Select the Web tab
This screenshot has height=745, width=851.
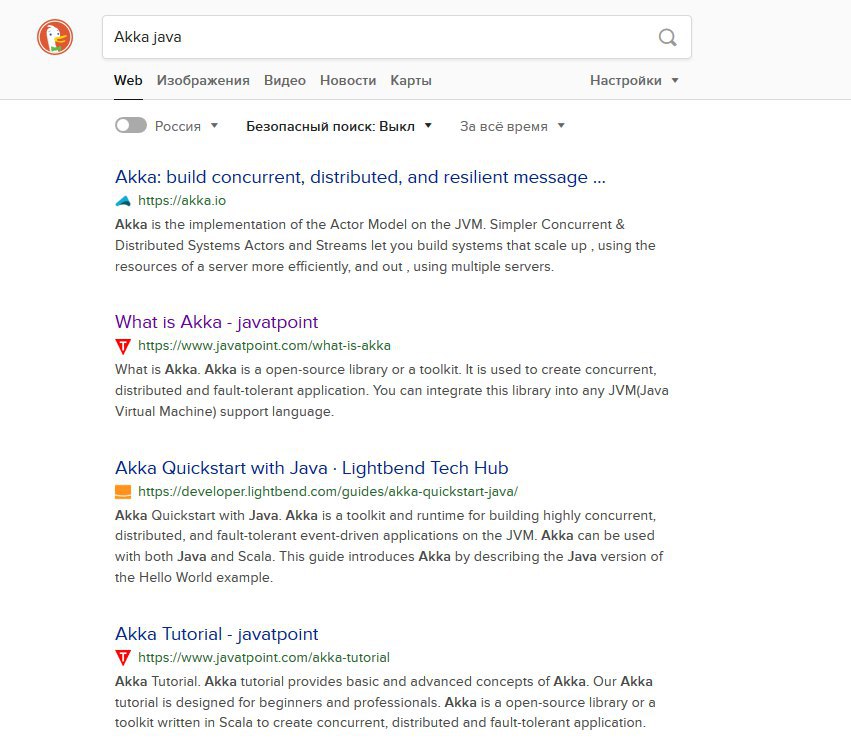(x=128, y=80)
